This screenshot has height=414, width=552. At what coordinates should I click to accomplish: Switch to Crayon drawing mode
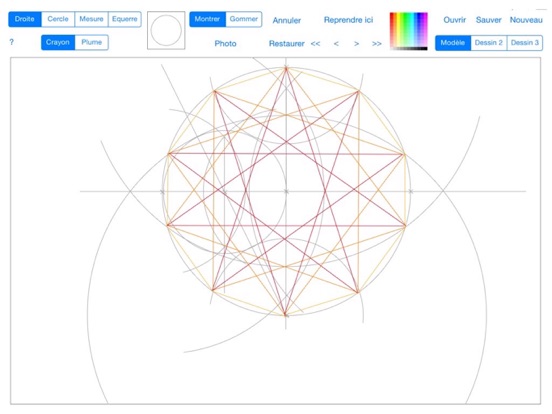pyautogui.click(x=58, y=42)
